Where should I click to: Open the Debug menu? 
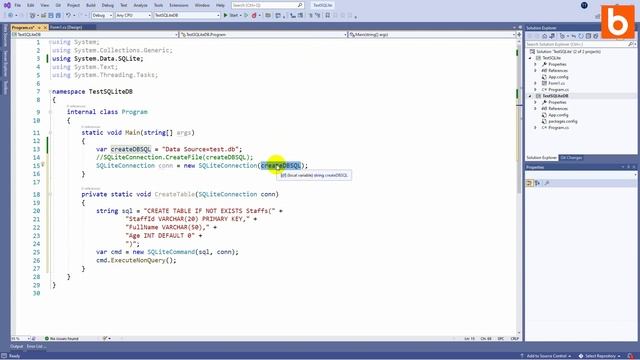tap(108, 5)
